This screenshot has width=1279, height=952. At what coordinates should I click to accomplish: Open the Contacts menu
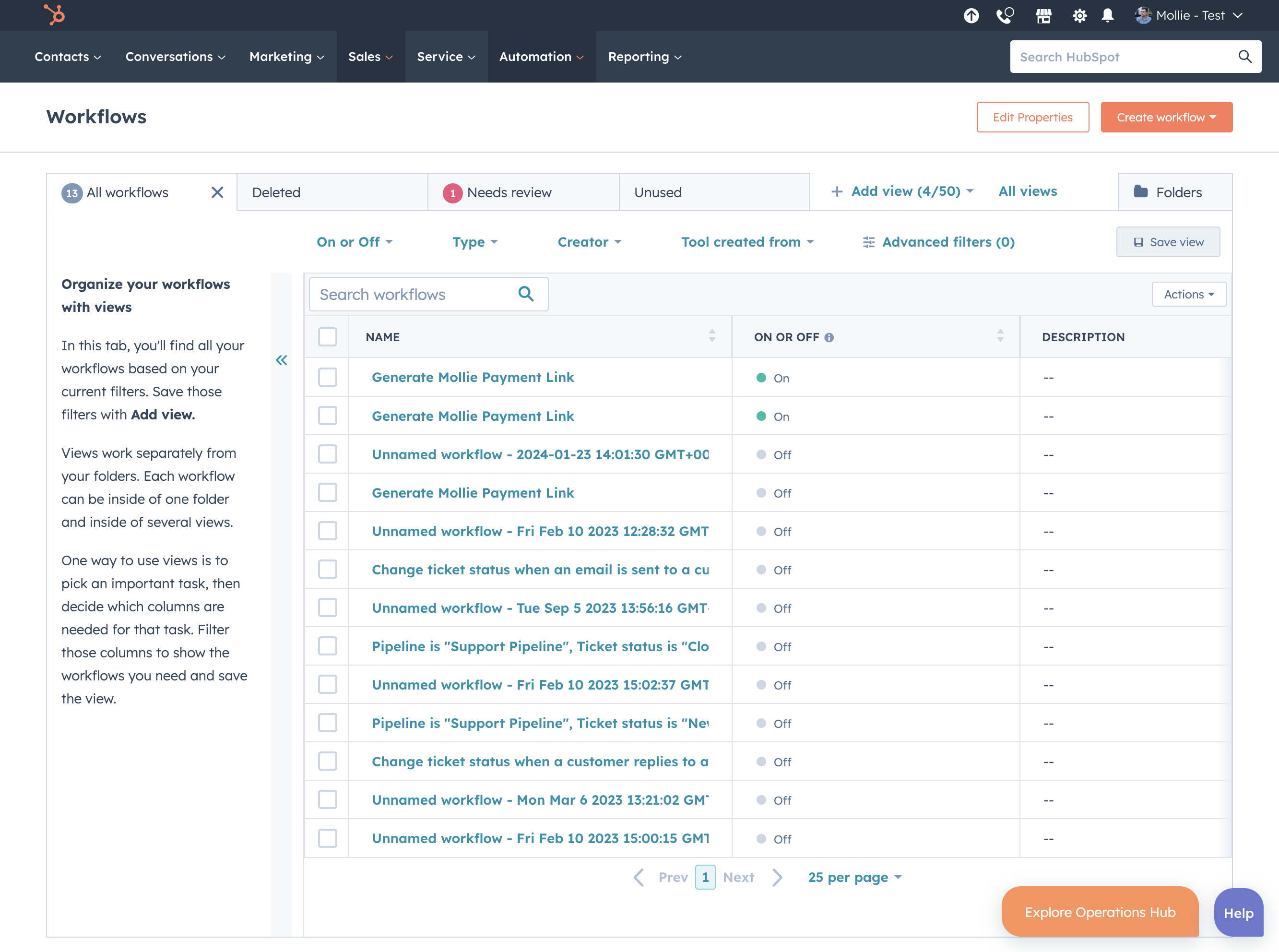[x=68, y=57]
